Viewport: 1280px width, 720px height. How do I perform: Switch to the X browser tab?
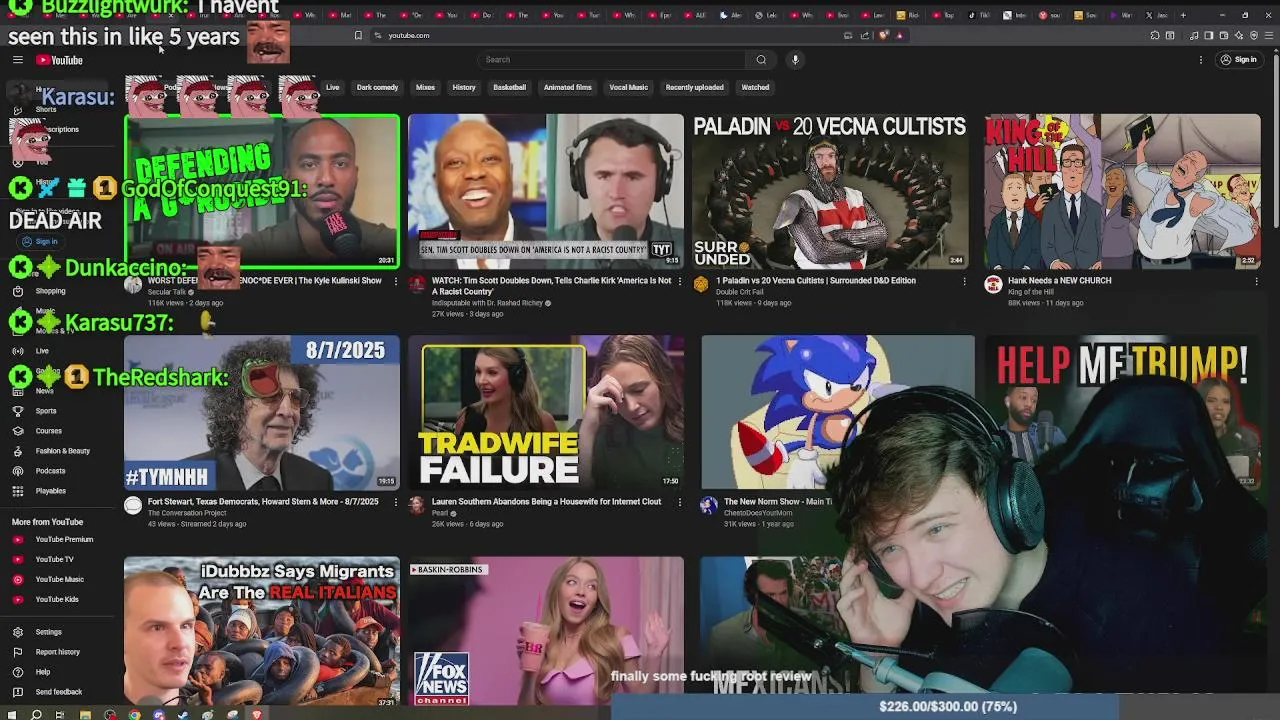pos(1157,15)
